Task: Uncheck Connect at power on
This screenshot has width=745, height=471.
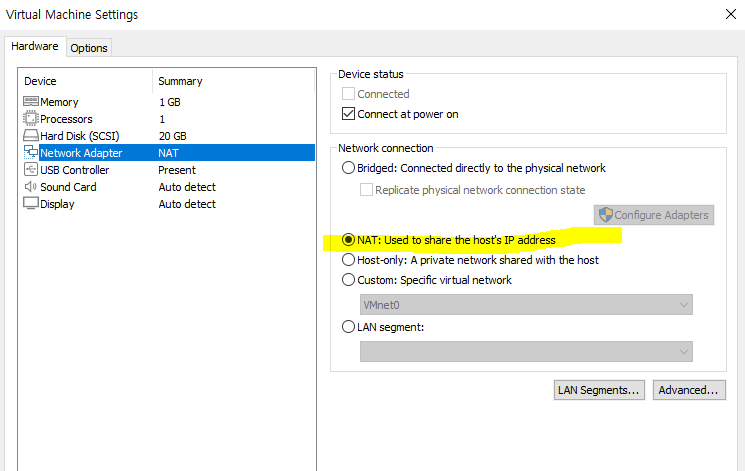Action: click(348, 114)
